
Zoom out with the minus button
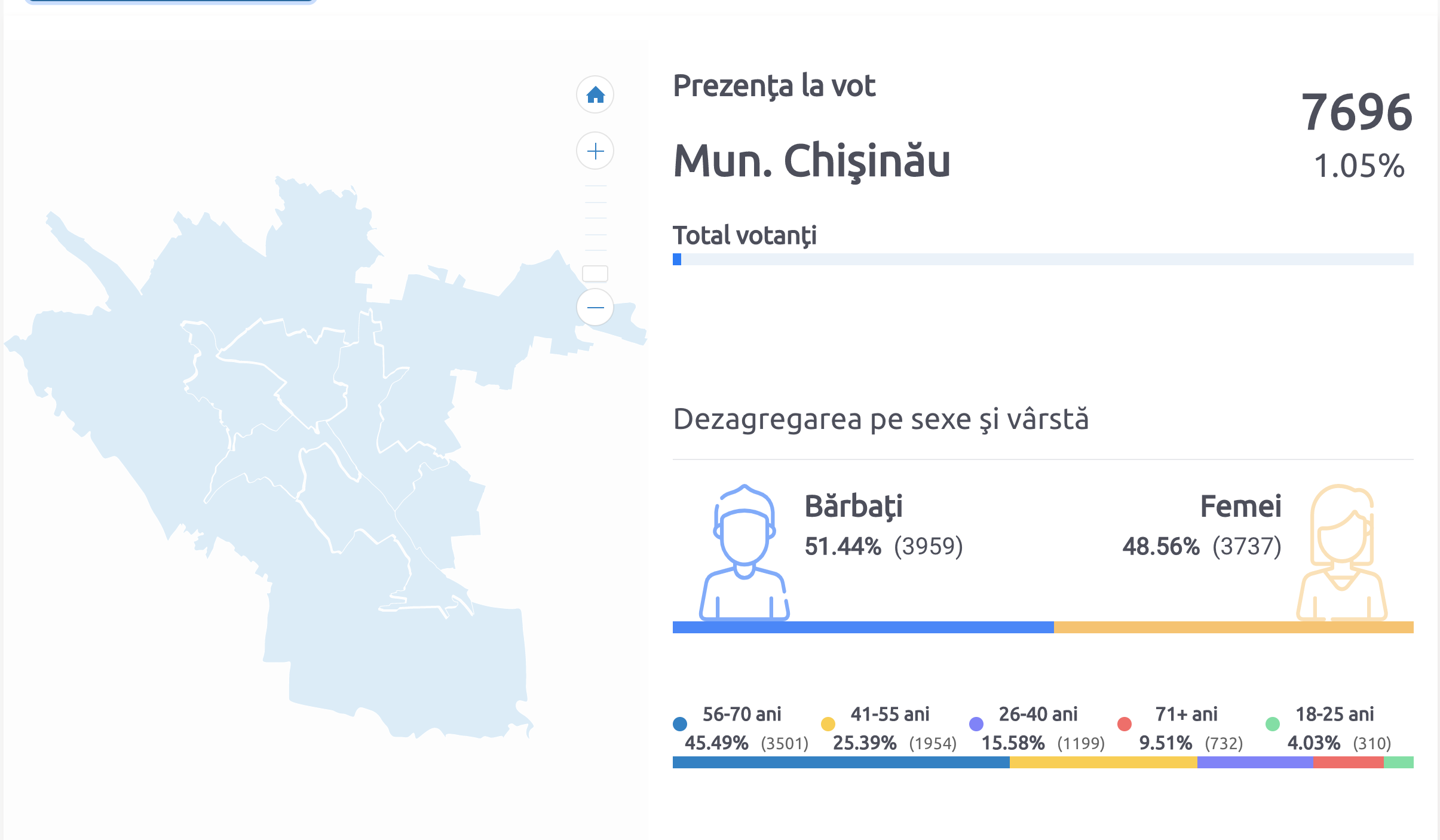(595, 307)
